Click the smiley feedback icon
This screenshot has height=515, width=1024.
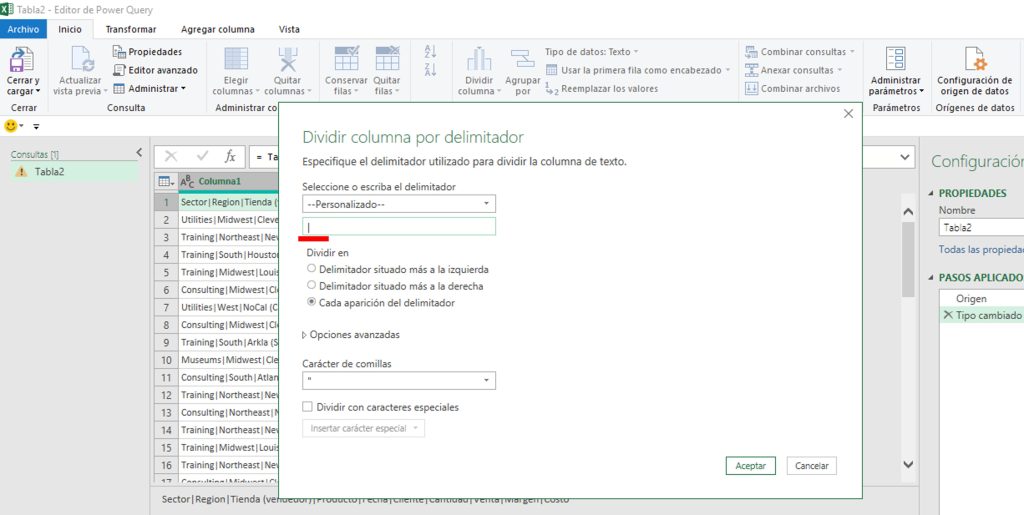click(10, 126)
